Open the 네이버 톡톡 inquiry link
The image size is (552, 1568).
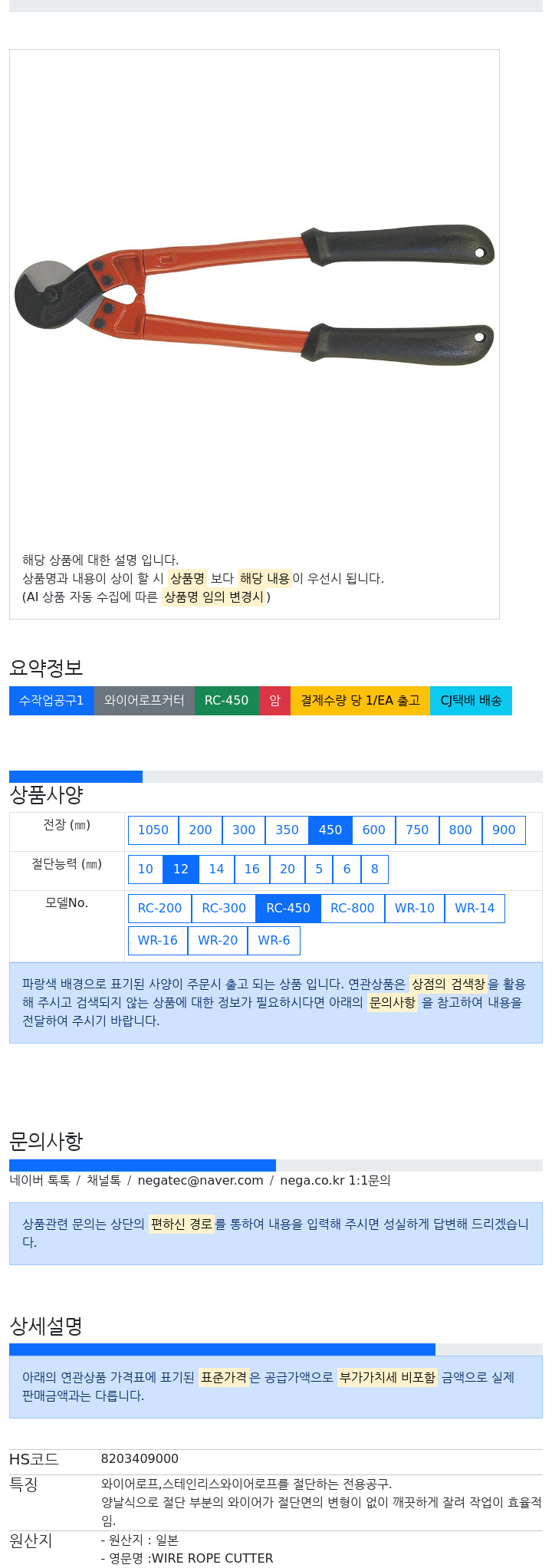click(40, 1181)
